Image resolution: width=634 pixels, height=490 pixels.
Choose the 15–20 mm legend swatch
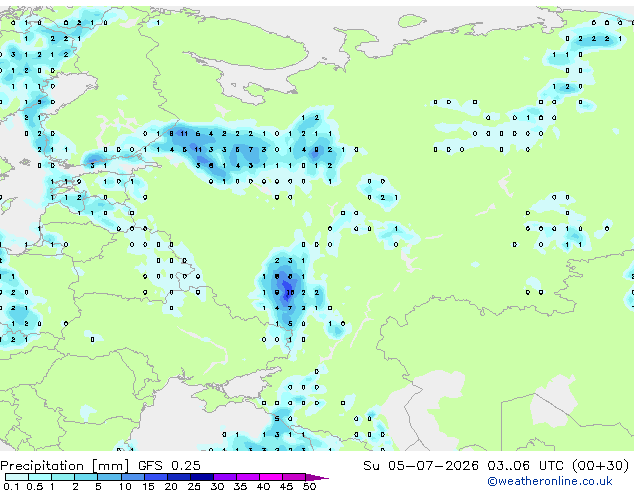click(155, 477)
